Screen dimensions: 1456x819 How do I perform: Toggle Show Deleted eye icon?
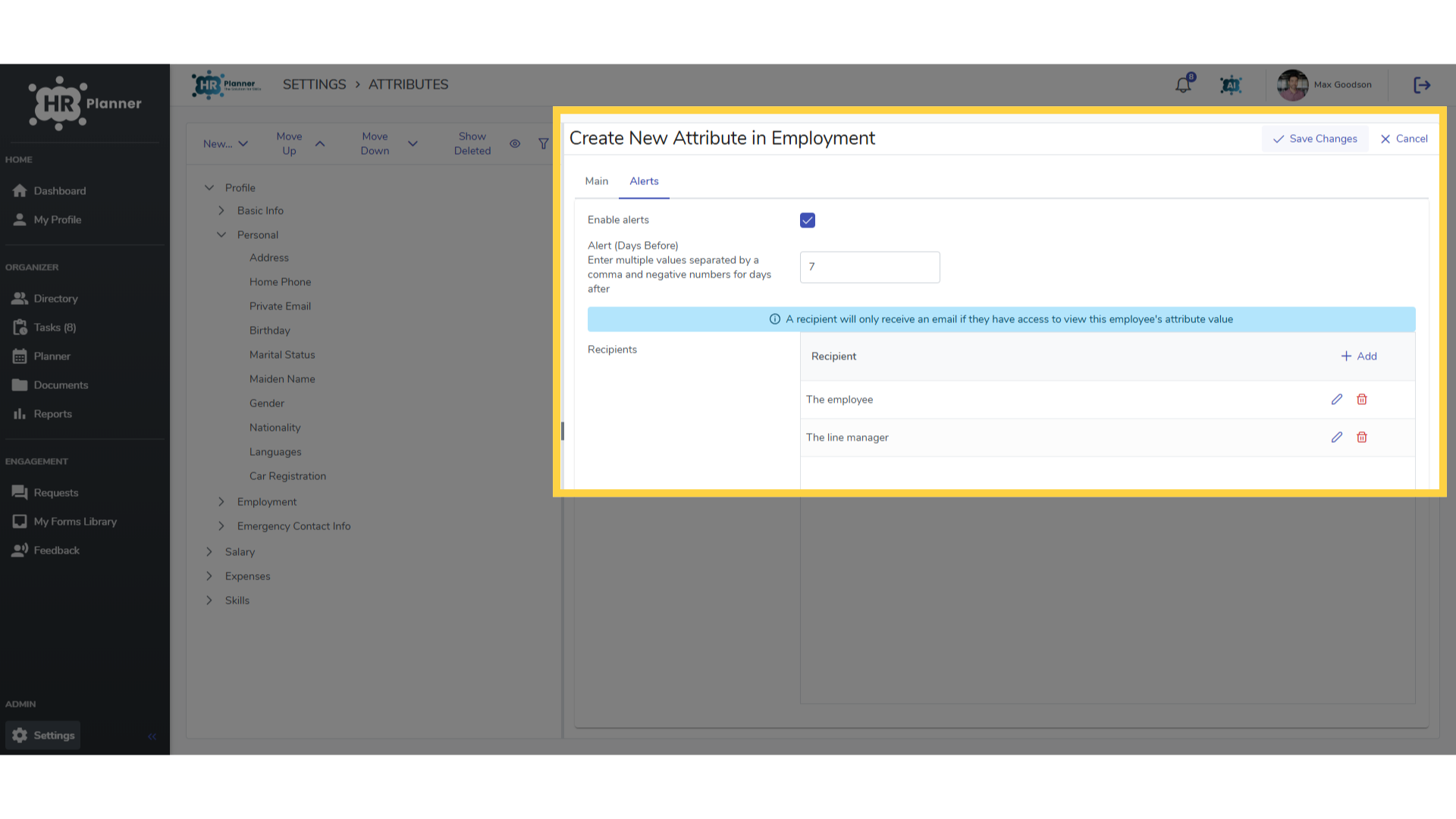pos(515,143)
